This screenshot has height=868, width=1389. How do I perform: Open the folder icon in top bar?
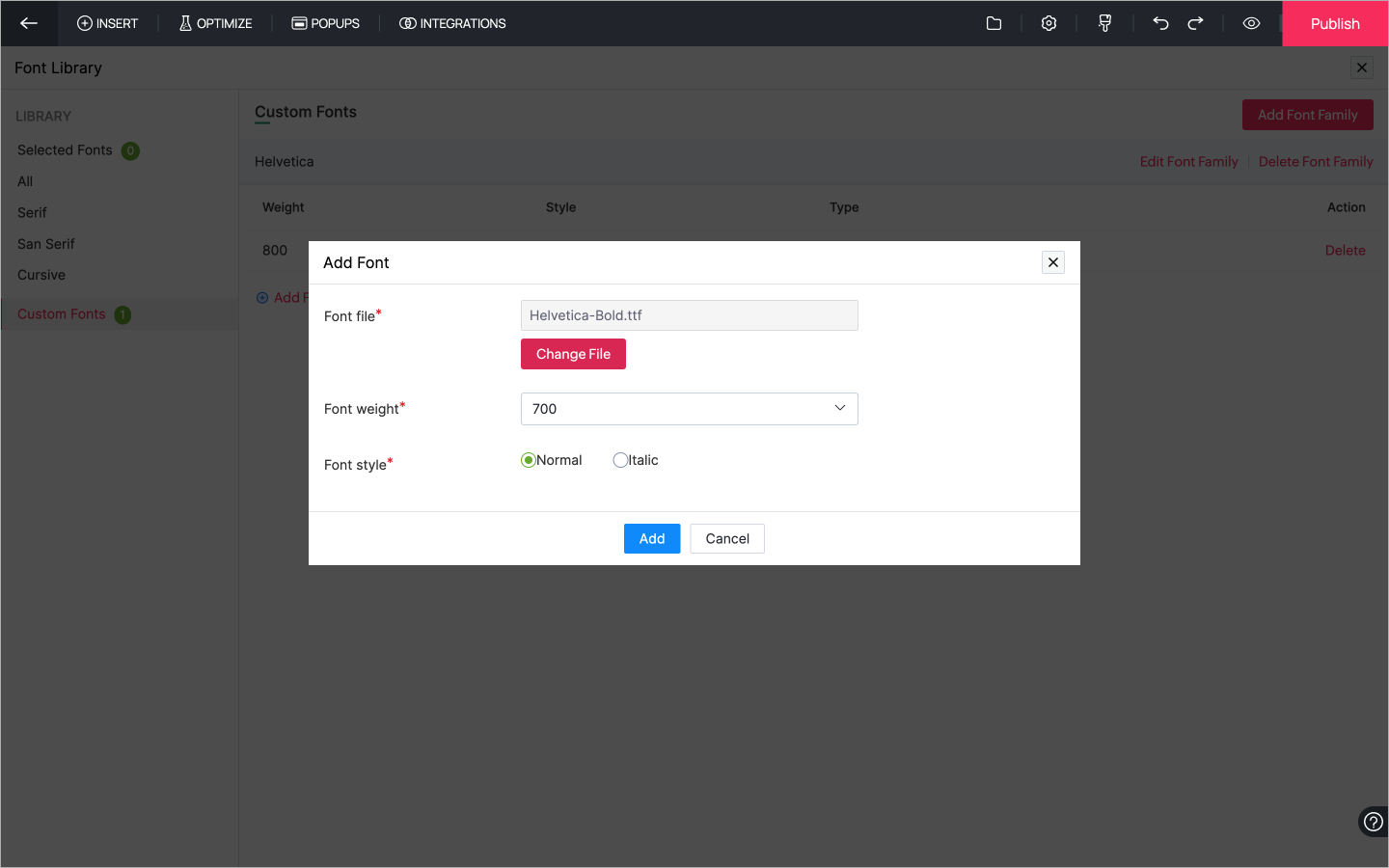994,23
